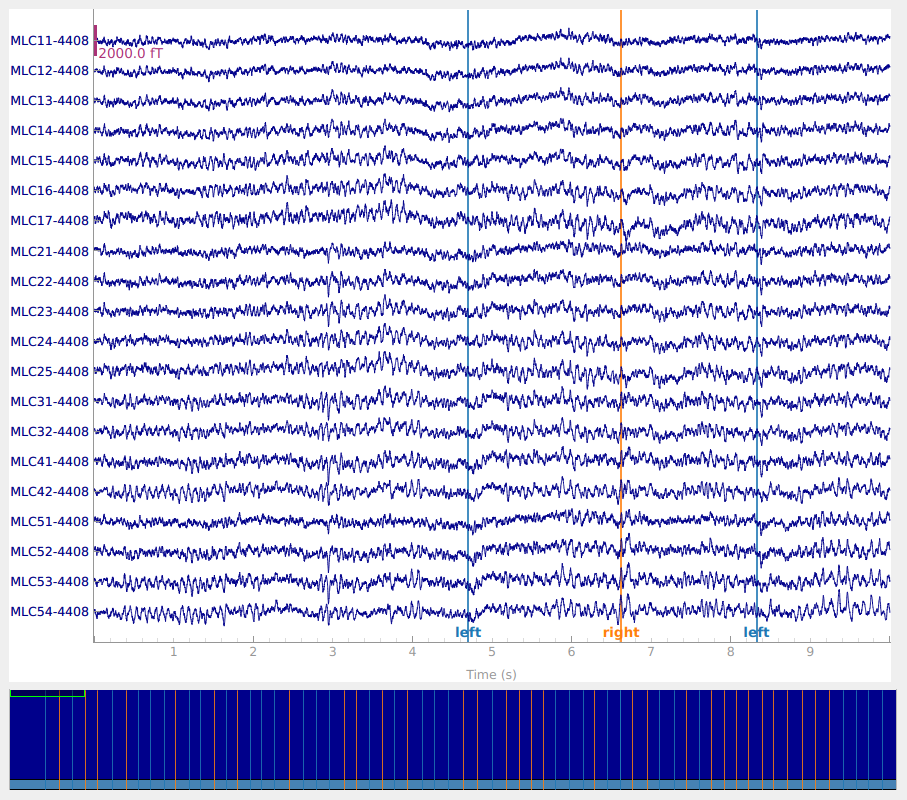Screen dimensions: 907x800
Task: Click the last "left" annotation label
Action: click(x=756, y=633)
